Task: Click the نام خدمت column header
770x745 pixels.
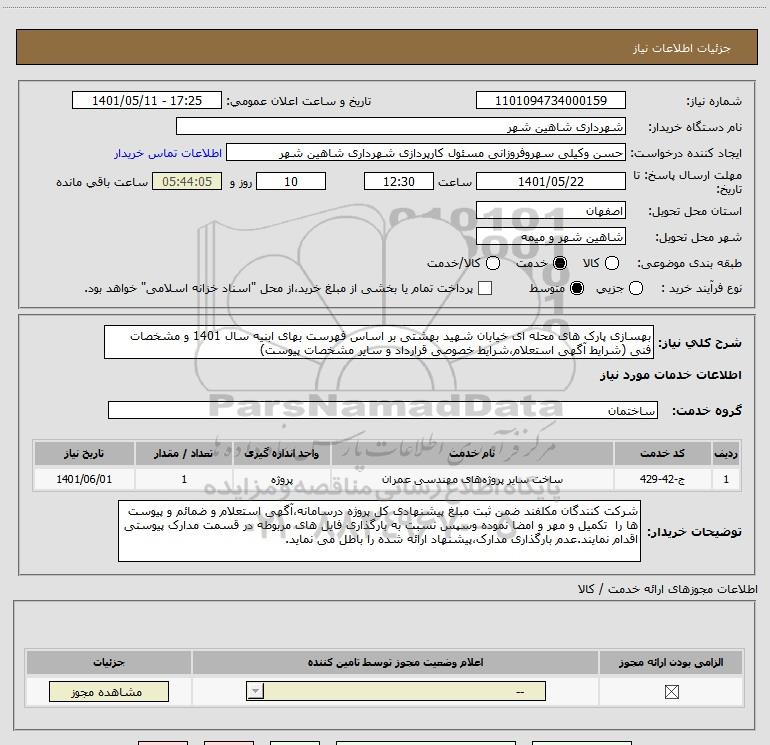Action: (x=472, y=453)
